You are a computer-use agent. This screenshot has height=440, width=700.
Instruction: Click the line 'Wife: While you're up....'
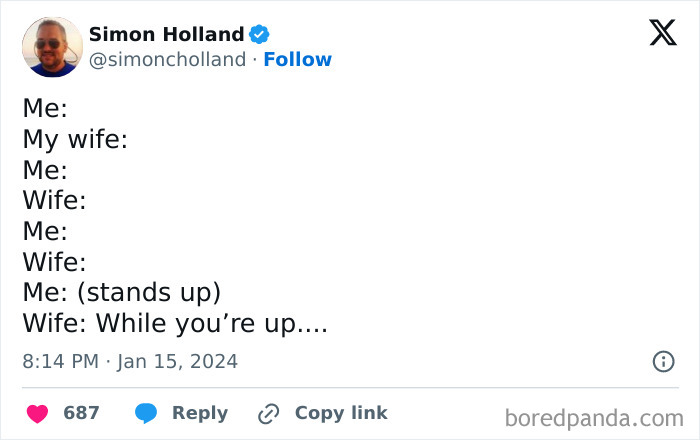tap(175, 323)
